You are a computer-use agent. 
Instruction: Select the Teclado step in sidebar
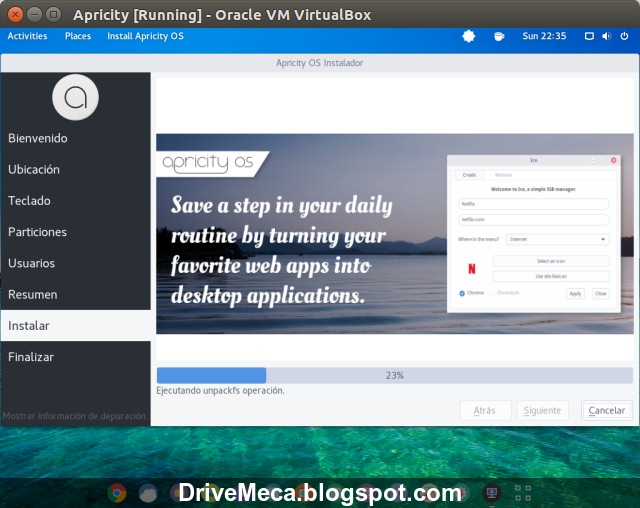[76, 201]
